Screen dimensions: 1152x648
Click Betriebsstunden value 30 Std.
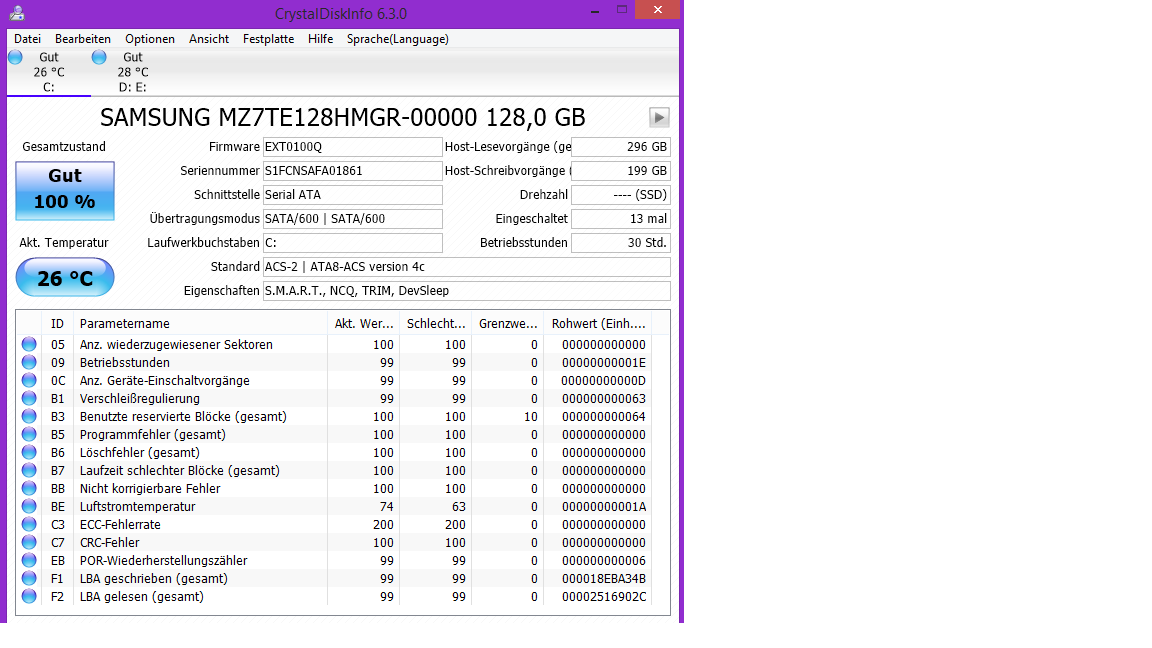coord(621,242)
